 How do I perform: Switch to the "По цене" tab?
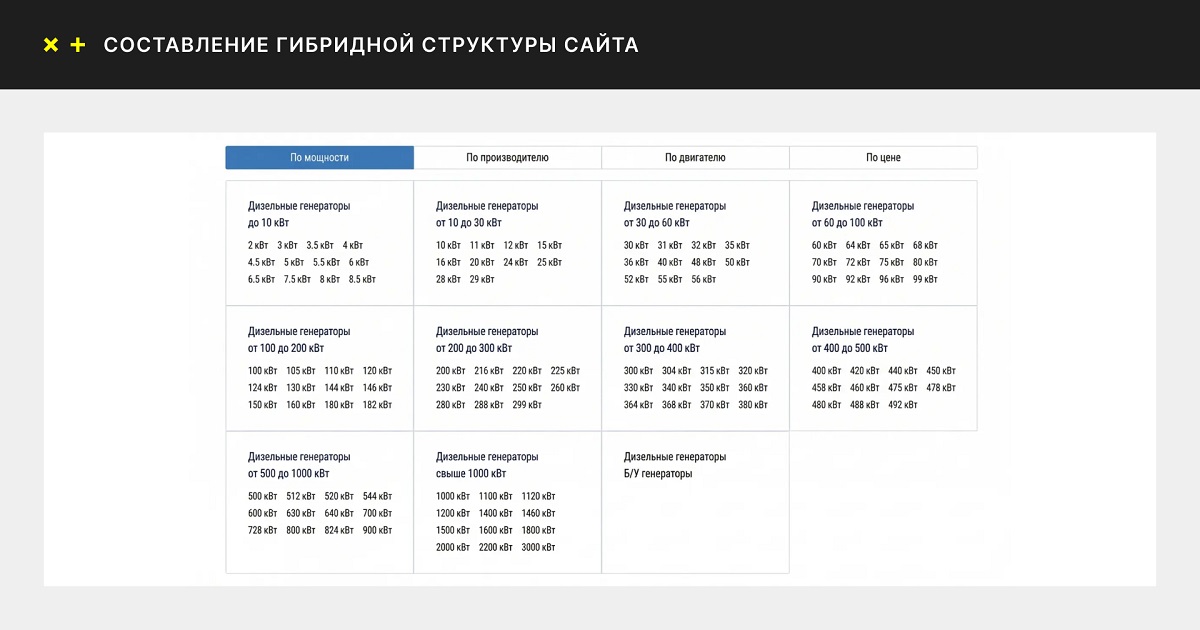pos(883,157)
